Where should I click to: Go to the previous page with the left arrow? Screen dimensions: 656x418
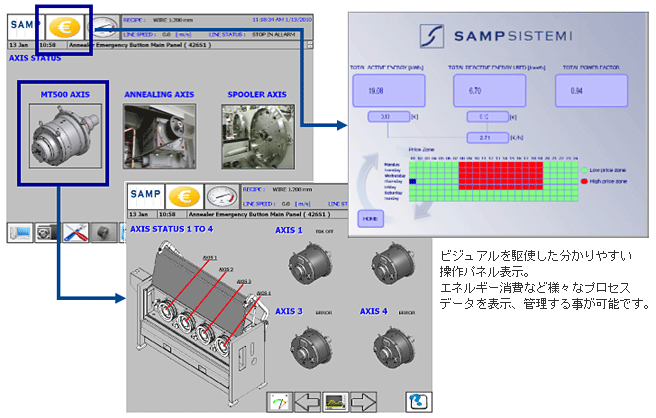308,402
